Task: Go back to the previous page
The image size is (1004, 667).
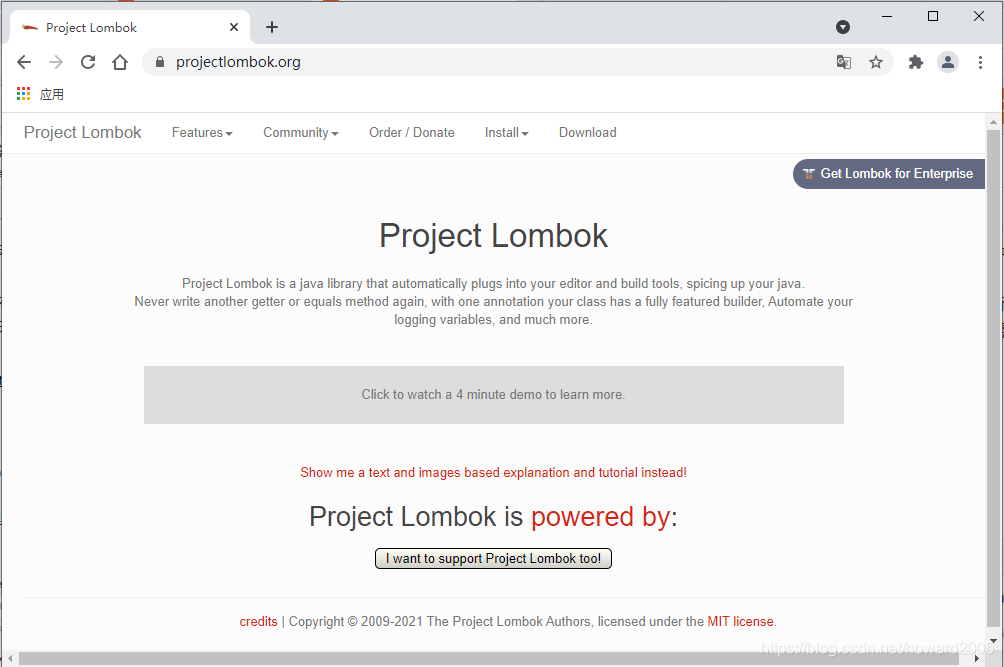Action: click(24, 62)
